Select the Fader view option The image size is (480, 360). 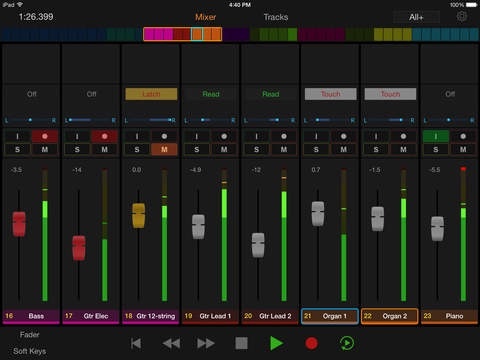click(x=29, y=334)
